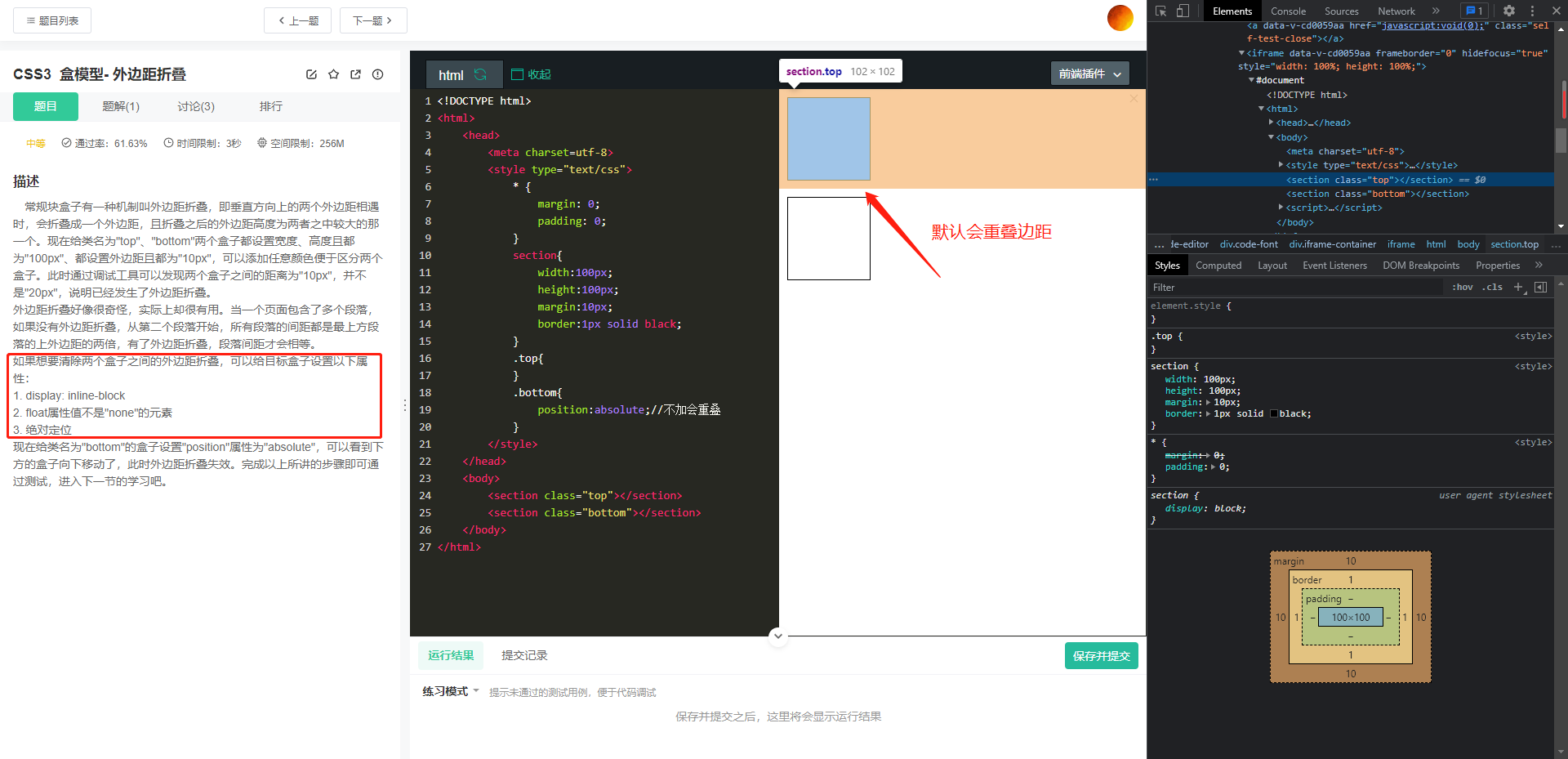Go to next problem with 下一题
Screen dimensions: 1568x759
coord(373,20)
